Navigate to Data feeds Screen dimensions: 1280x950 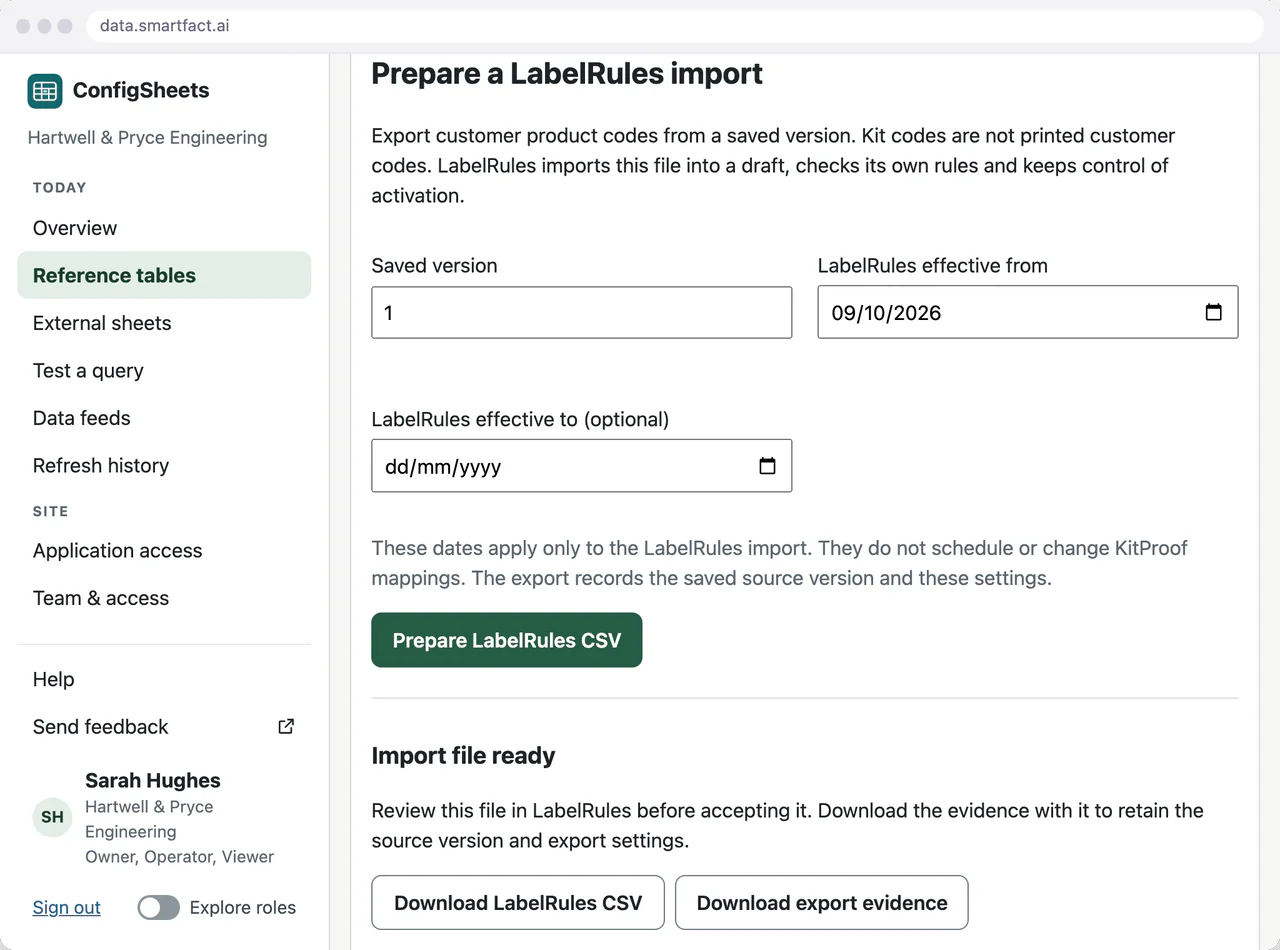[x=164, y=418]
